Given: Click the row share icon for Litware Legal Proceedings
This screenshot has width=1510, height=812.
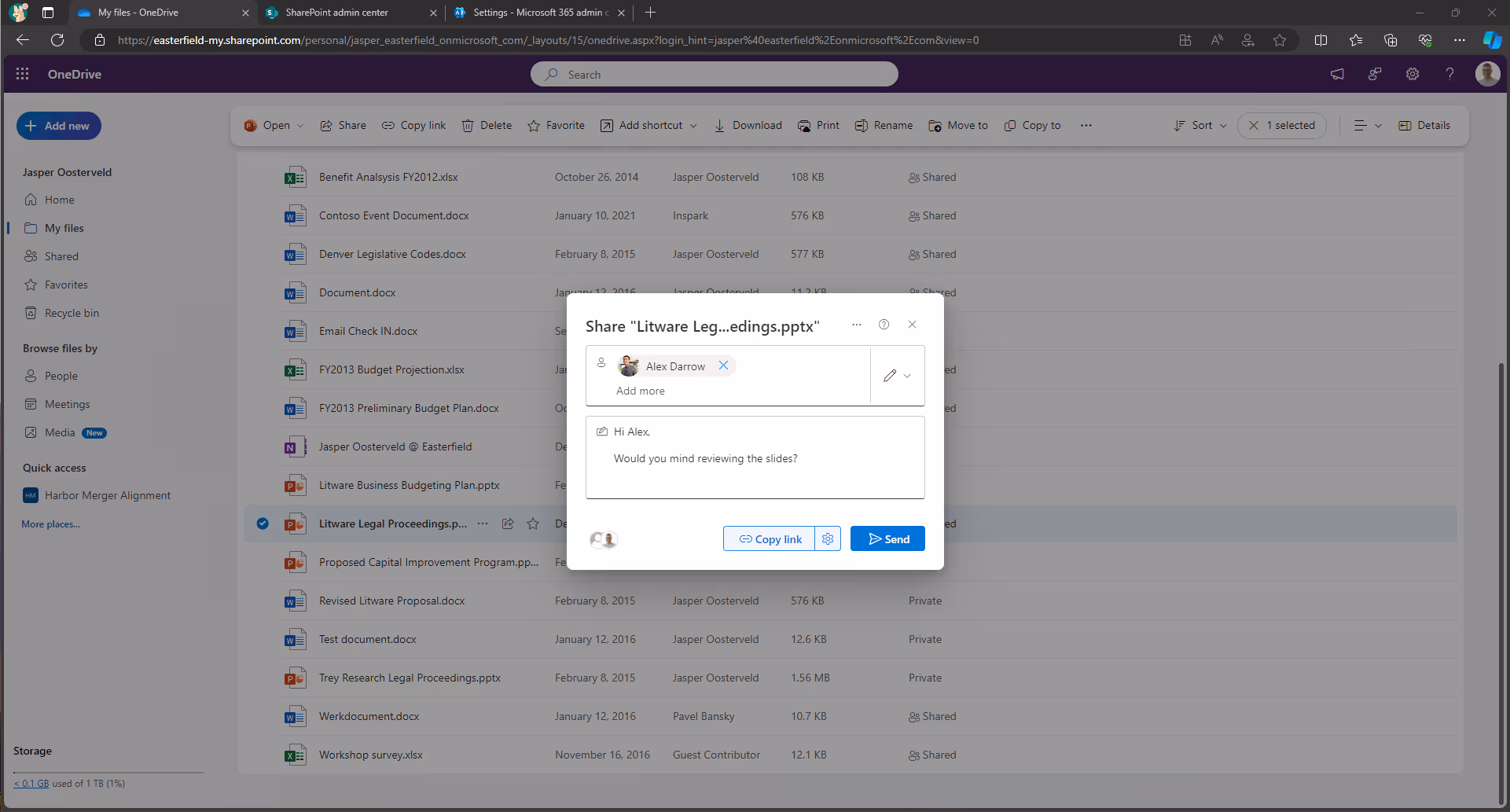Looking at the screenshot, I should [x=508, y=524].
